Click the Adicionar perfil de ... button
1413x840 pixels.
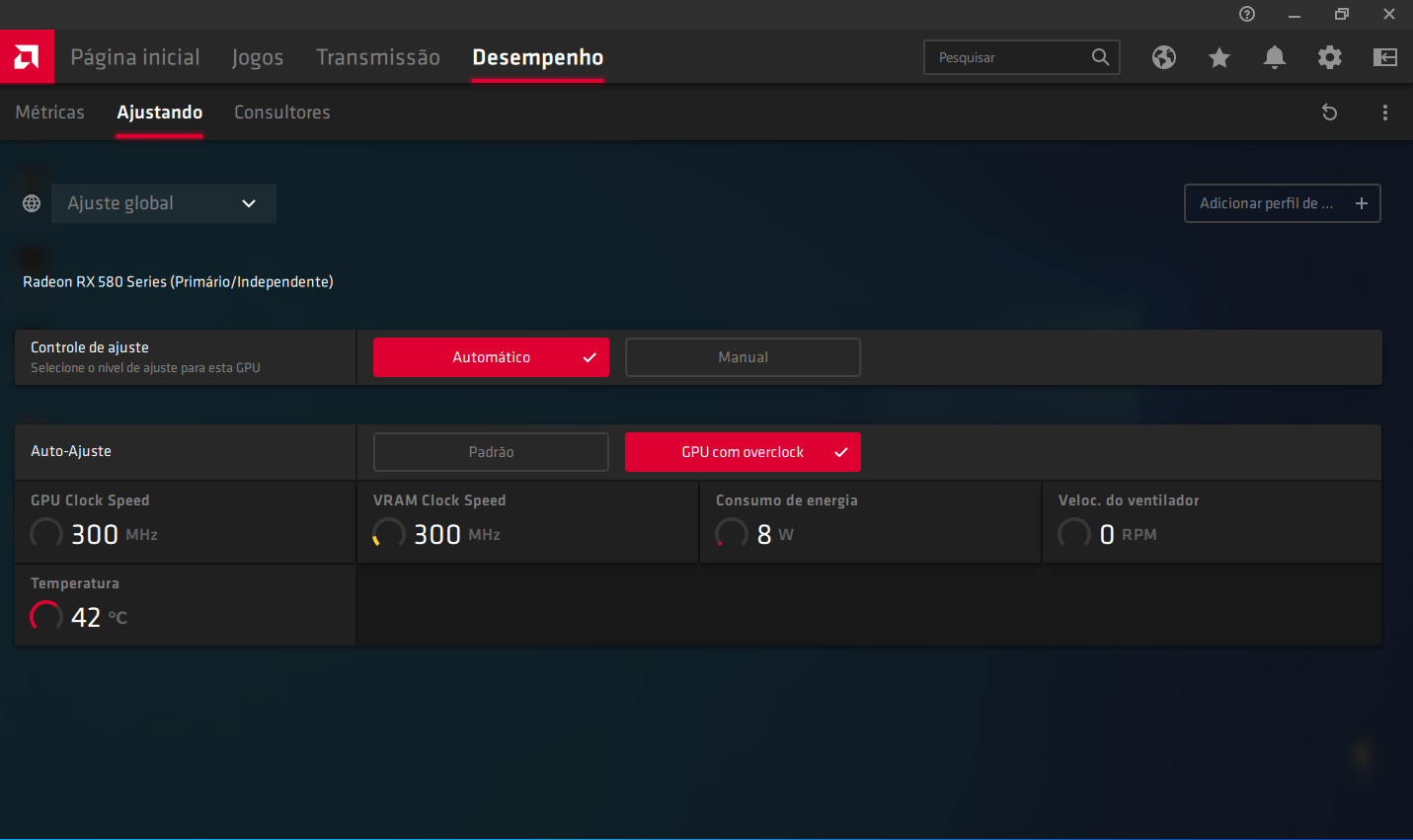pyautogui.click(x=1282, y=203)
